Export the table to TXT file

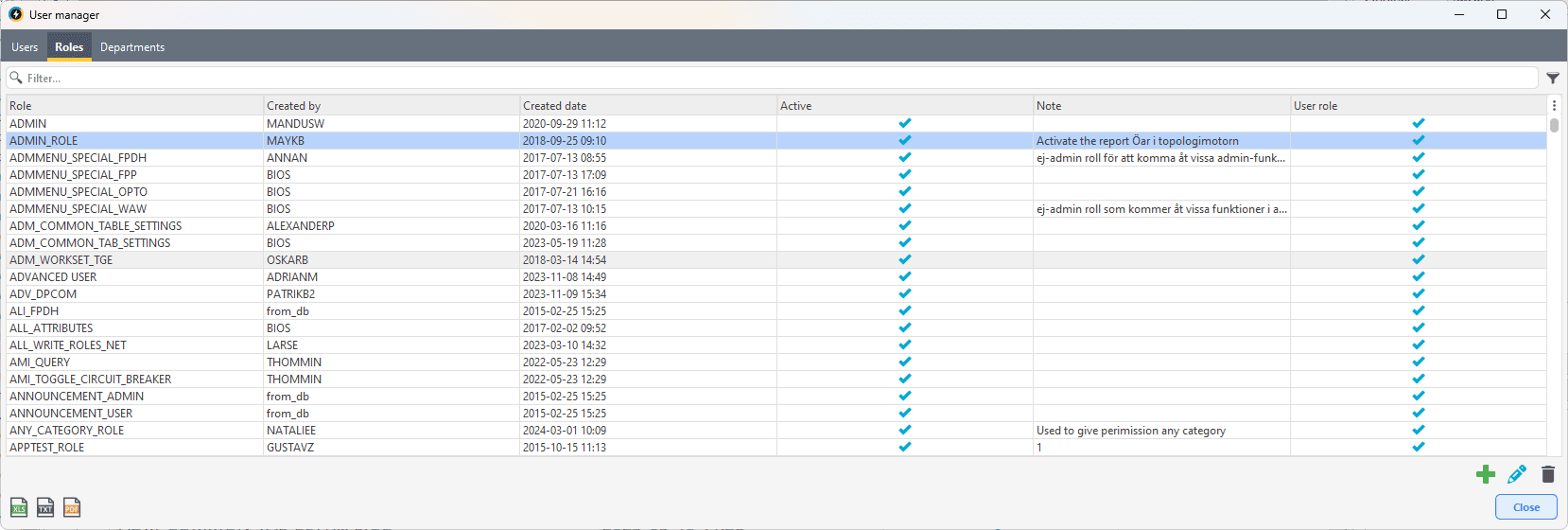coord(45,507)
